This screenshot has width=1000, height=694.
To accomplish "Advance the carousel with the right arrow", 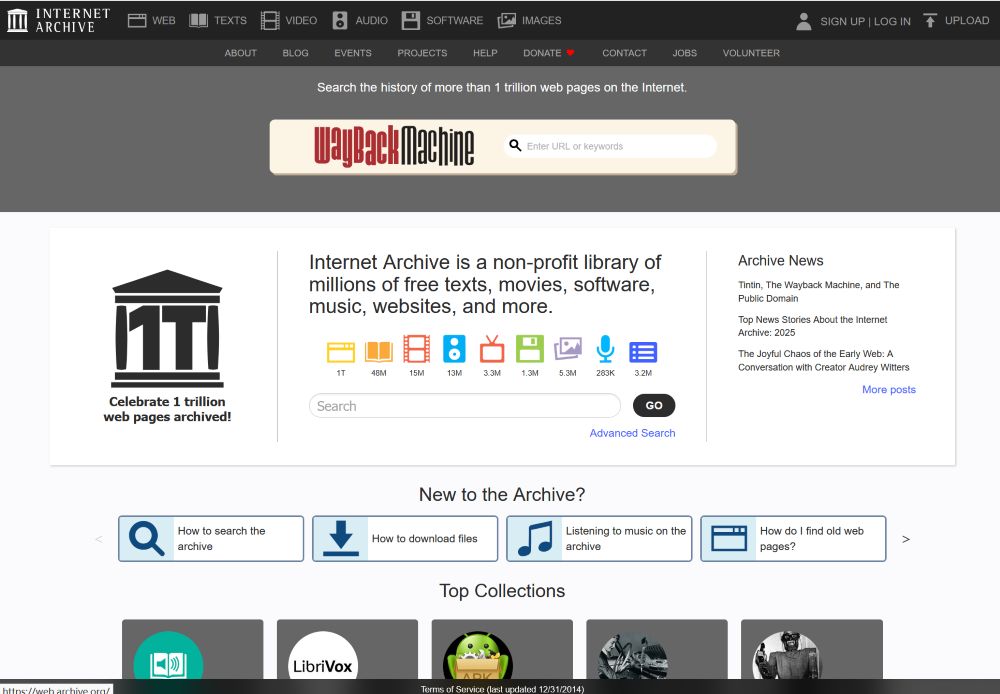I will coord(906,539).
